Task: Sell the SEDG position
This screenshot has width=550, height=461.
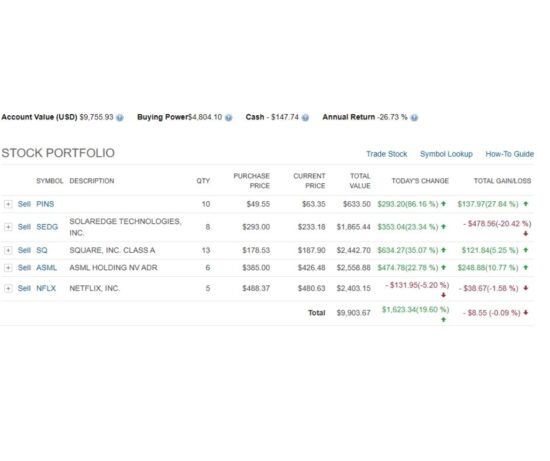Action: point(24,227)
